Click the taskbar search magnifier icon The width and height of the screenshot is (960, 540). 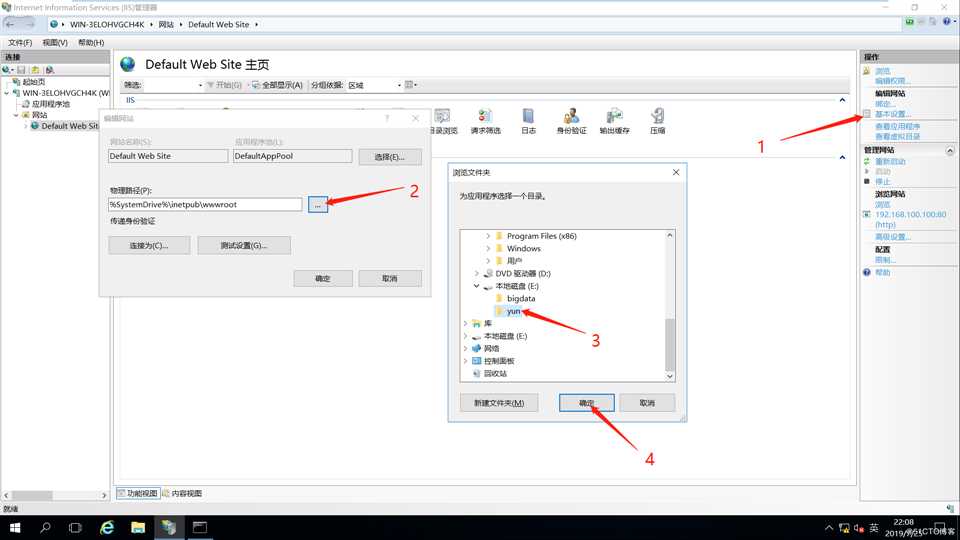tap(45, 527)
